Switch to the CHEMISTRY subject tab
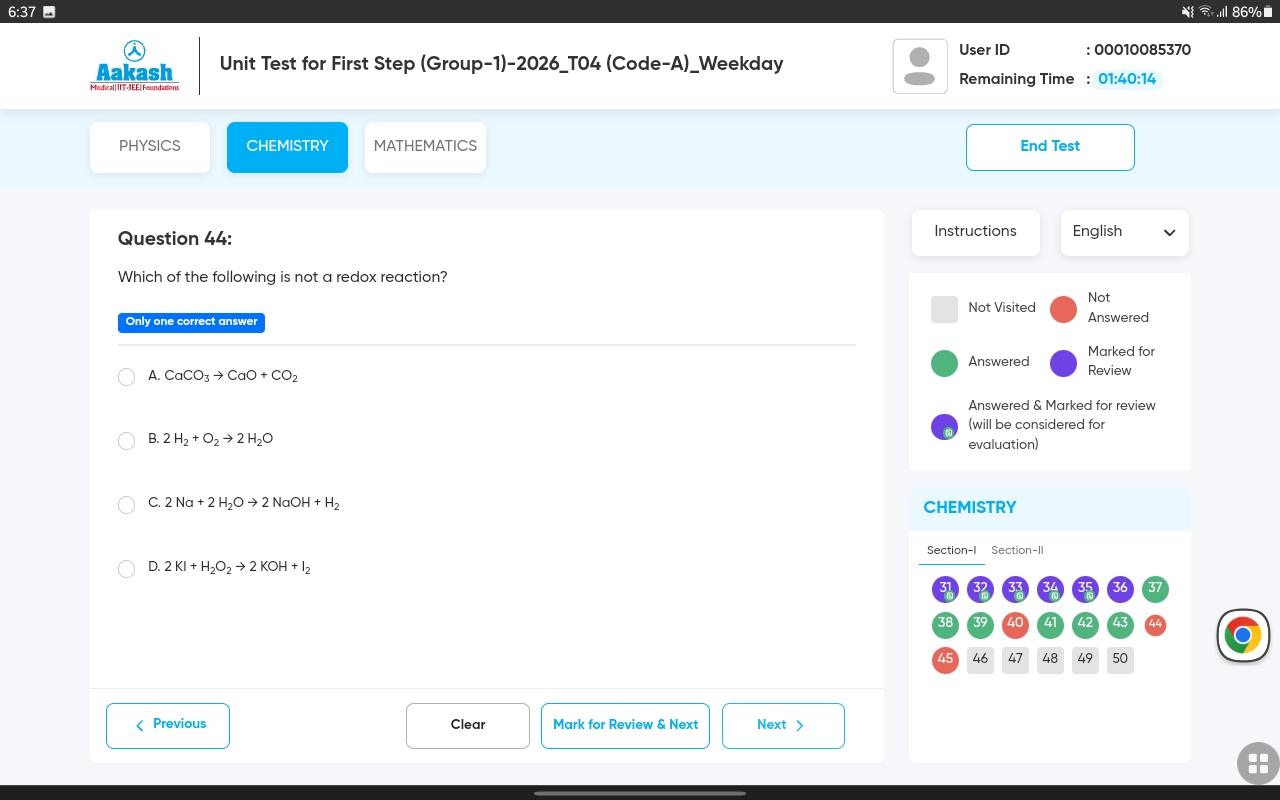This screenshot has height=800, width=1280. 287,147
